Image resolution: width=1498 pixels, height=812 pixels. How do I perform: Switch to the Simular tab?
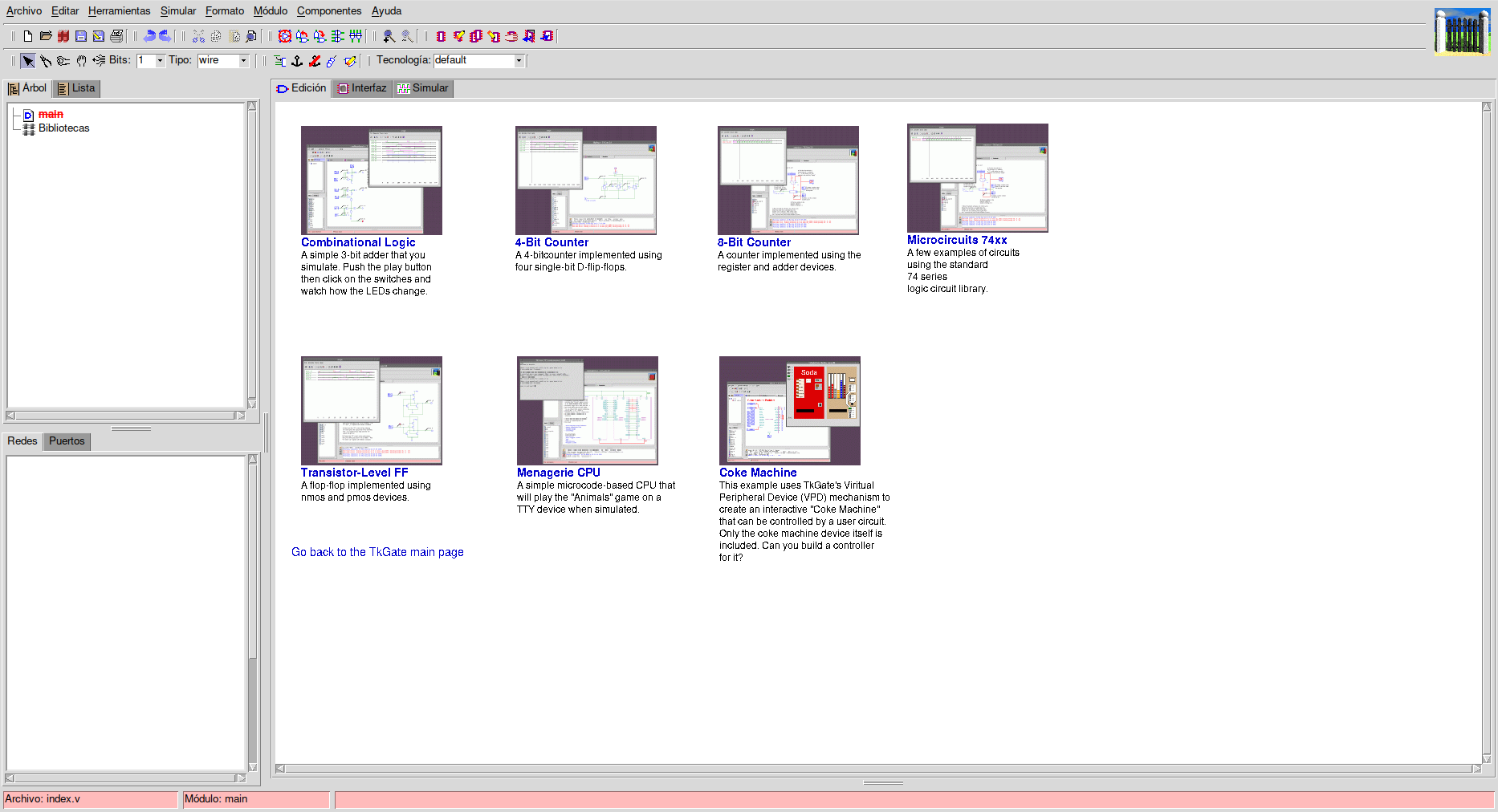point(423,88)
